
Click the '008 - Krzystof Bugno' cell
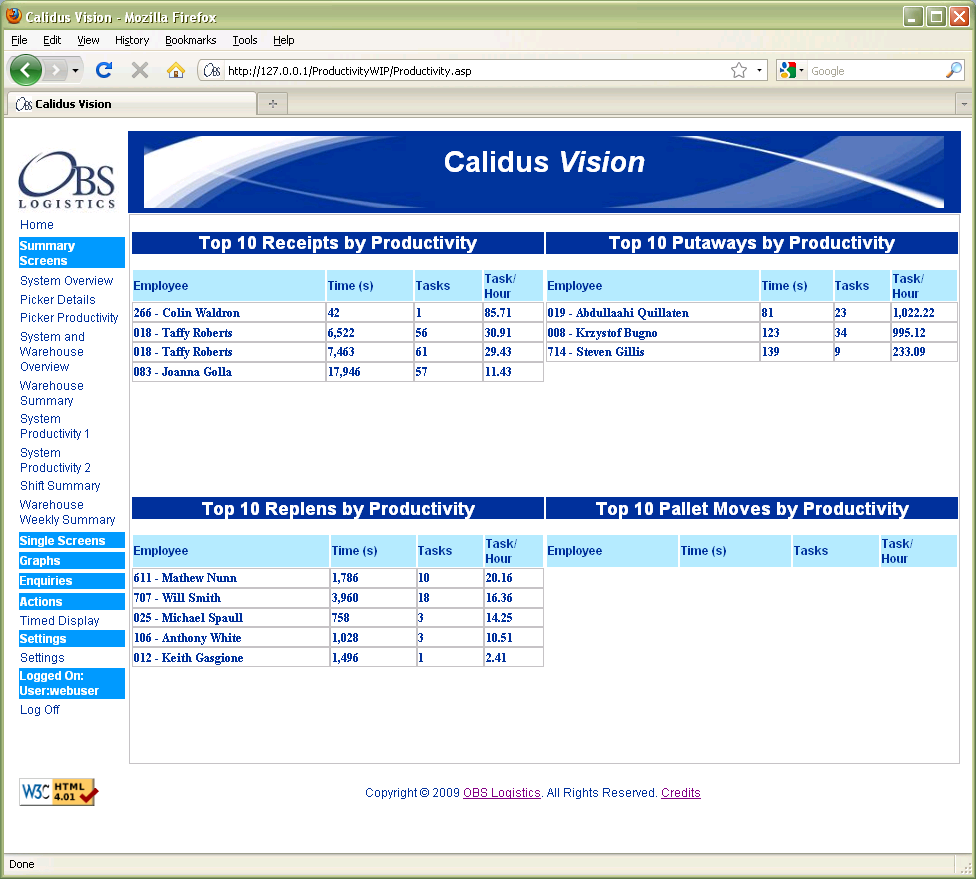[x=652, y=332]
